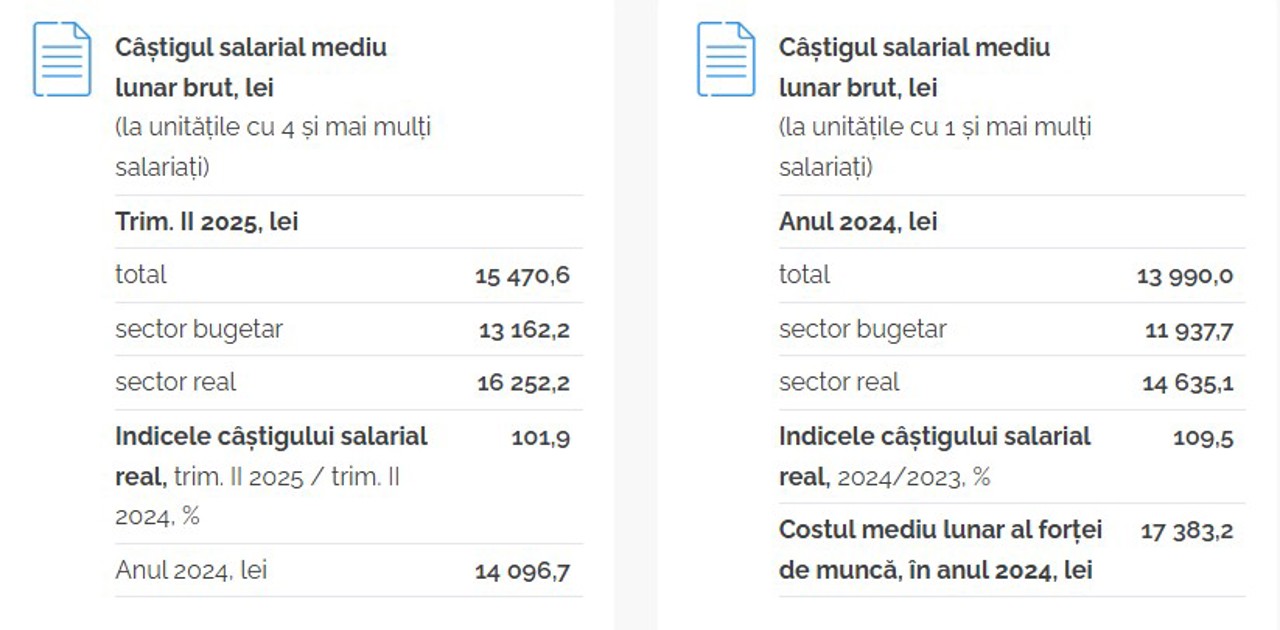This screenshot has height=630, width=1280.
Task: Click the sector bugetar value 11 937,7
Action: click(1188, 330)
